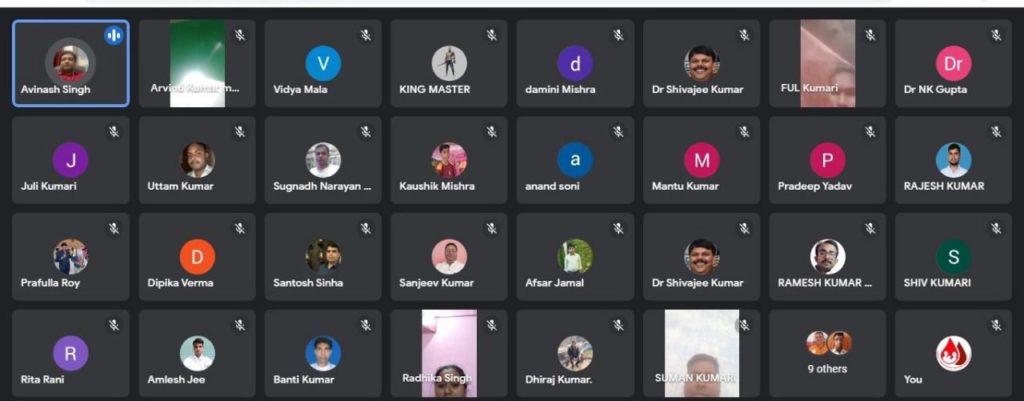Click Kaushik Mishra's profile photo

[x=449, y=160]
